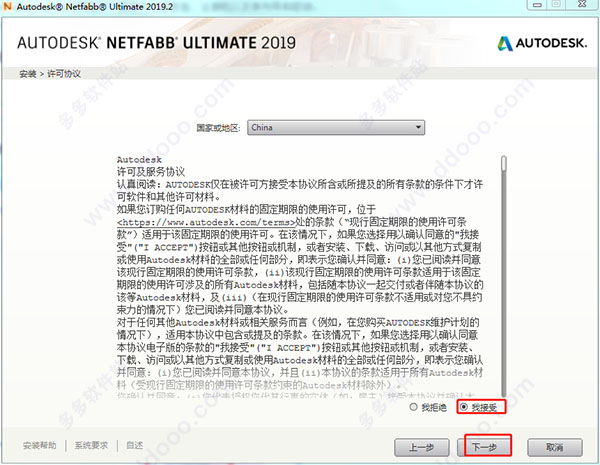This screenshot has width=600, height=465.
Task: Click the 许可及服务协议 heading text
Action: [x=151, y=171]
